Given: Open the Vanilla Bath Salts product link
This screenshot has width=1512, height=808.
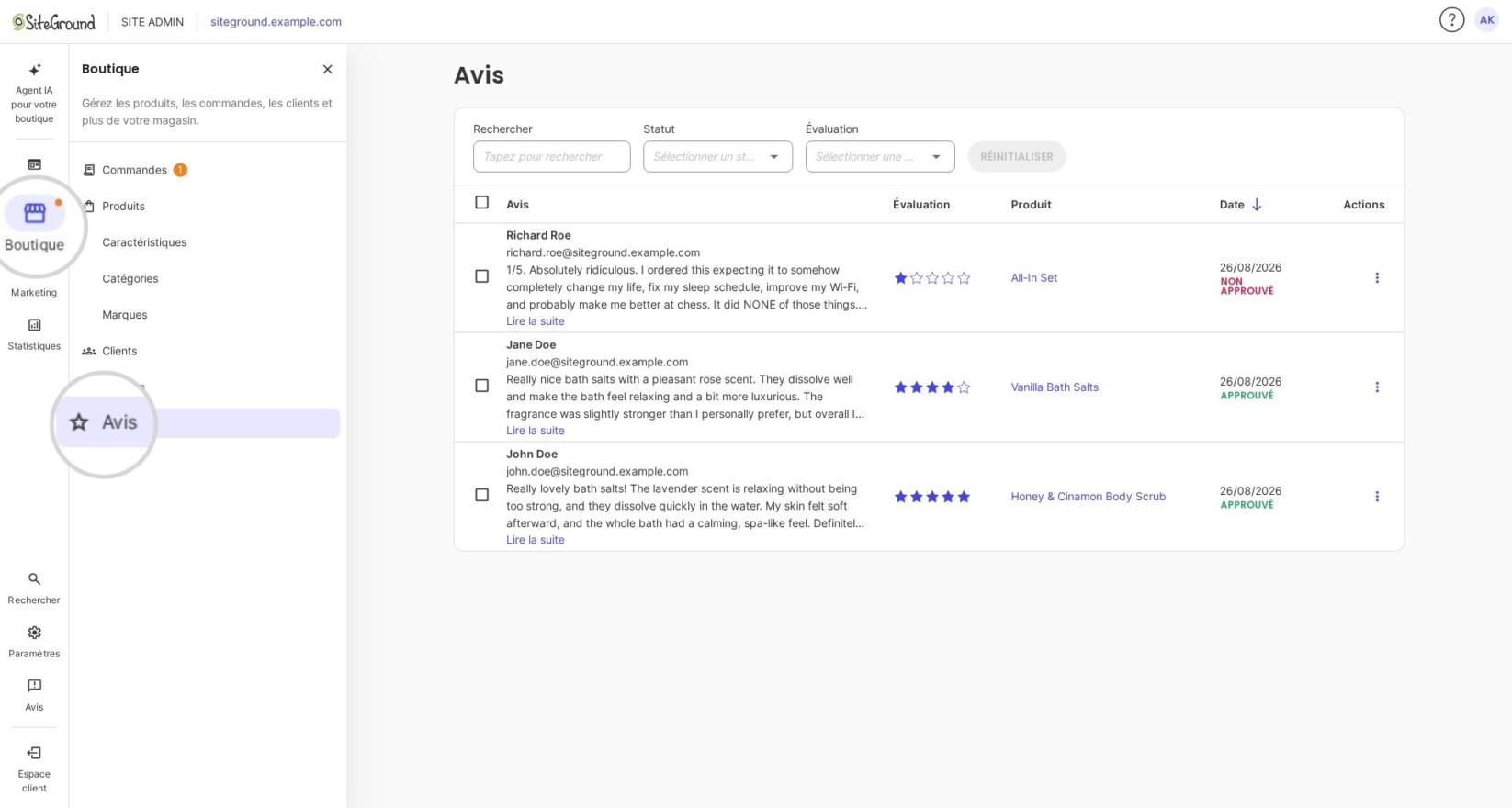Looking at the screenshot, I should 1055,387.
